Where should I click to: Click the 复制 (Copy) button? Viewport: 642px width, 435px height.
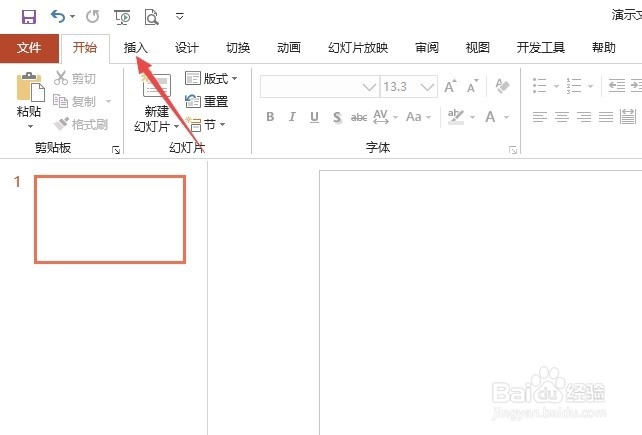click(x=75, y=101)
